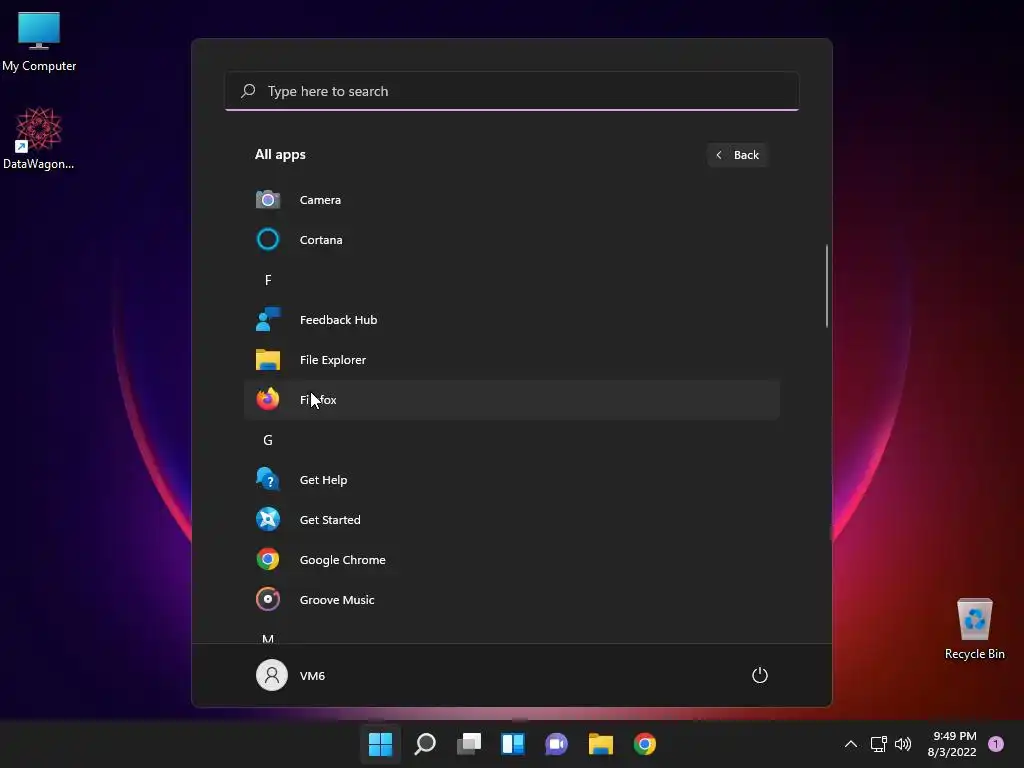Click the All apps list scrollbar
The width and height of the screenshot is (1024, 768).
tap(827, 285)
